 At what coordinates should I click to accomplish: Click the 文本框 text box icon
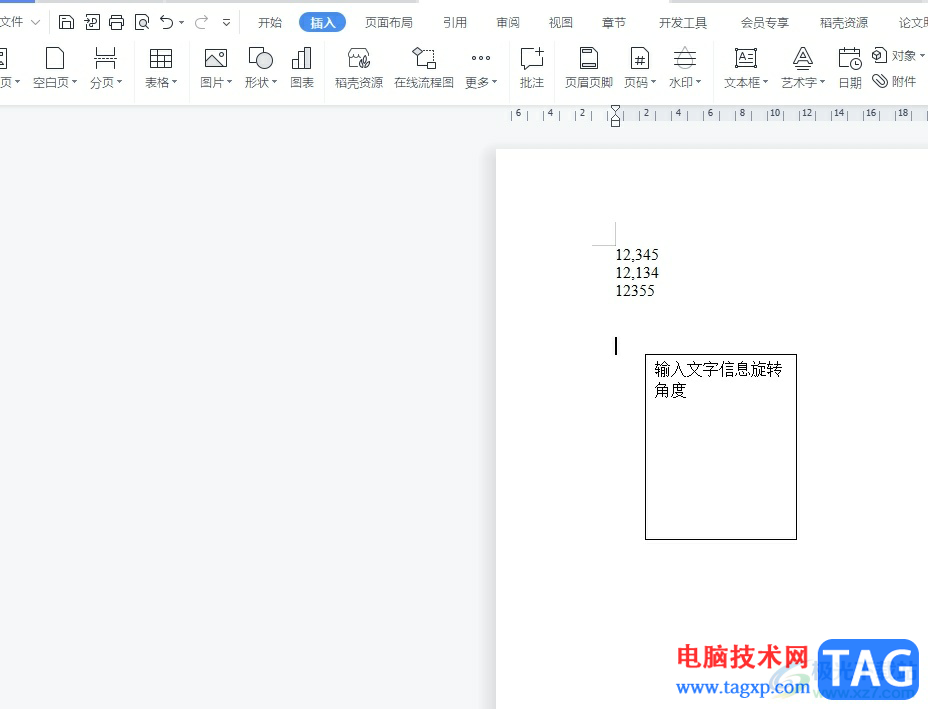[746, 59]
